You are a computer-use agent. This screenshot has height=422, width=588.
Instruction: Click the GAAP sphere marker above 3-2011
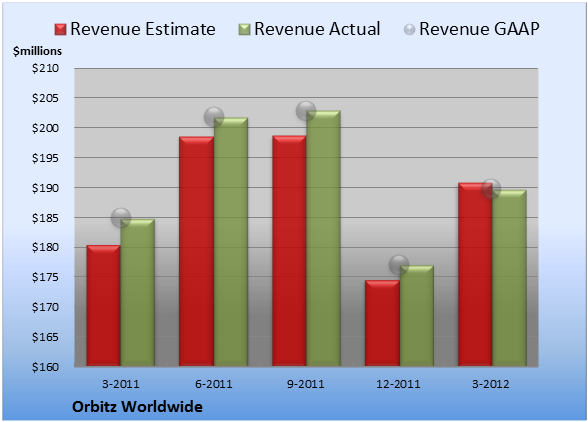[121, 218]
